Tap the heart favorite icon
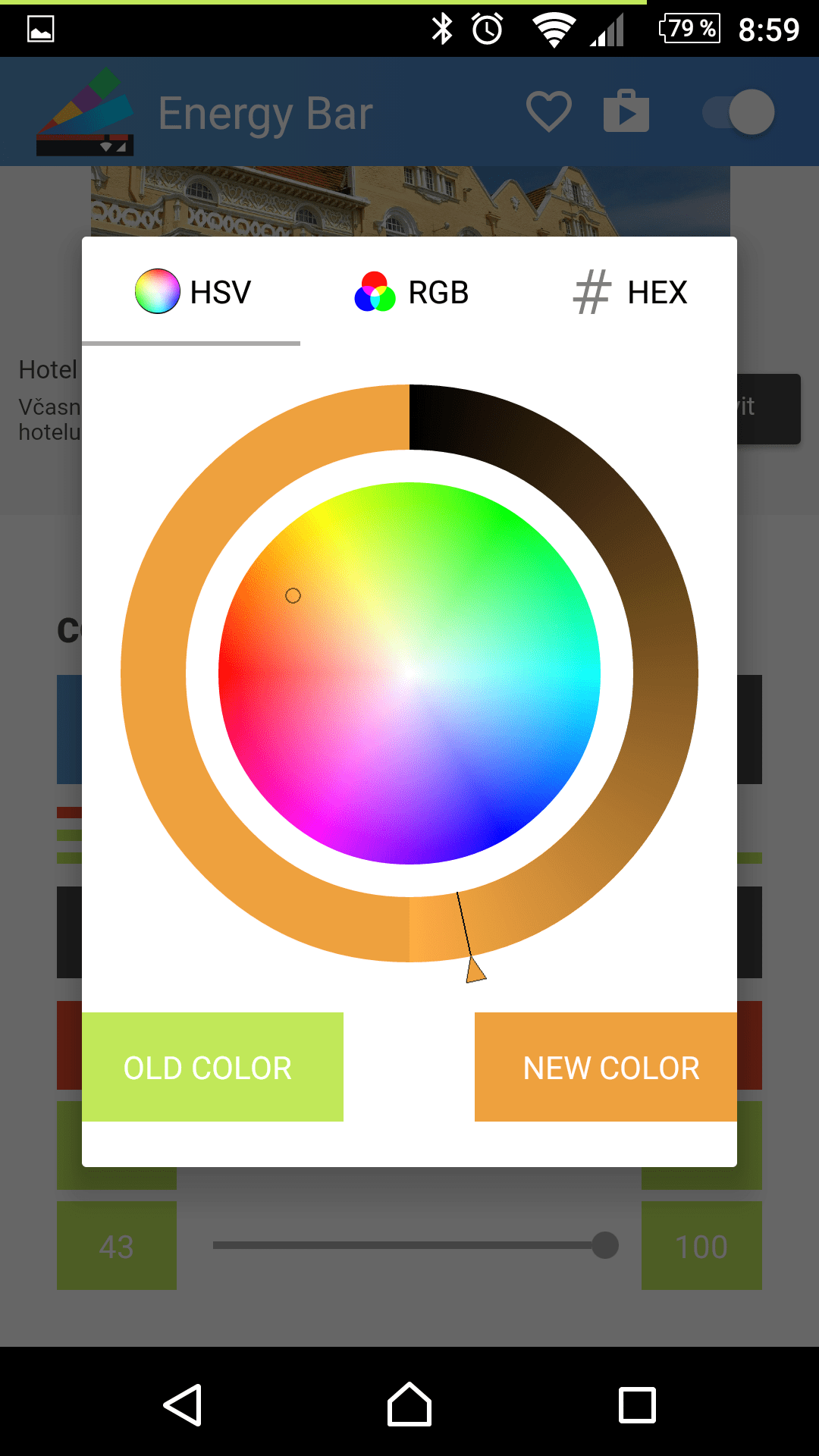The width and height of the screenshot is (819, 1456). click(x=549, y=111)
